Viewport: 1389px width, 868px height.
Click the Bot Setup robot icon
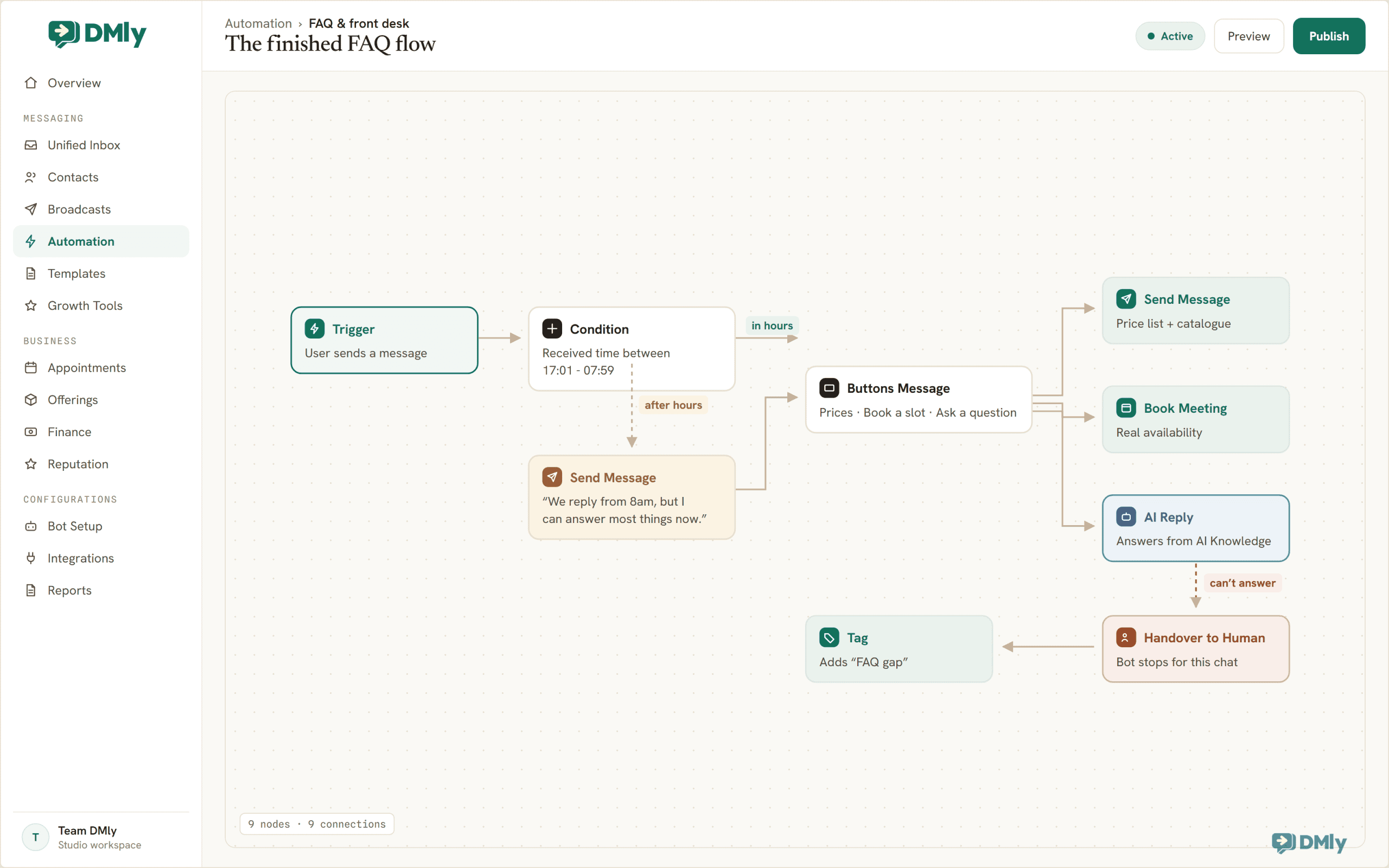[x=31, y=526]
